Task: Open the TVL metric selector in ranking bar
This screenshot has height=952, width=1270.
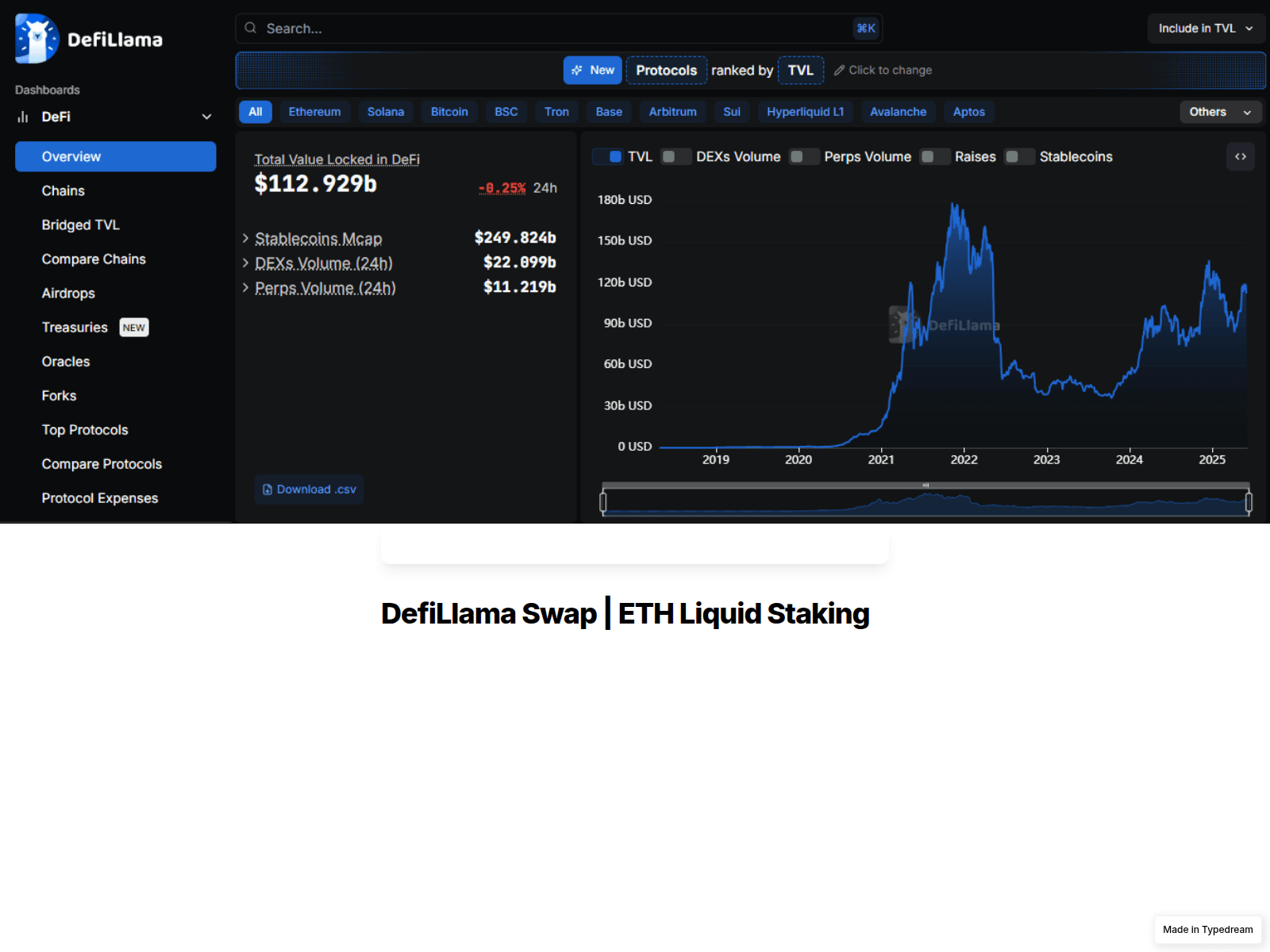Action: pyautogui.click(x=801, y=70)
